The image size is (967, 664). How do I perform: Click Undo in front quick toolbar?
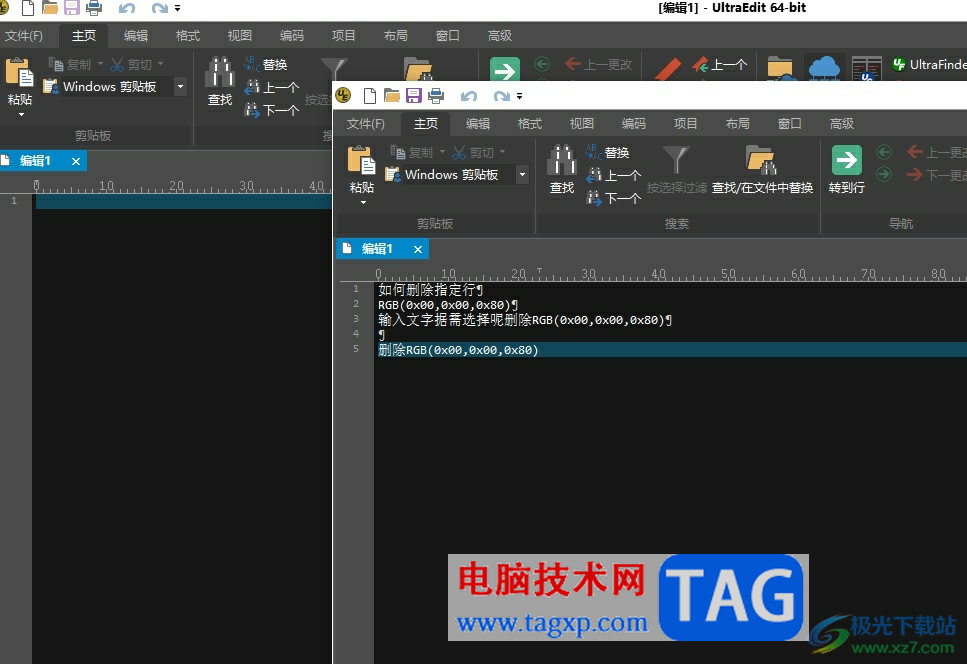pyautogui.click(x=469, y=96)
